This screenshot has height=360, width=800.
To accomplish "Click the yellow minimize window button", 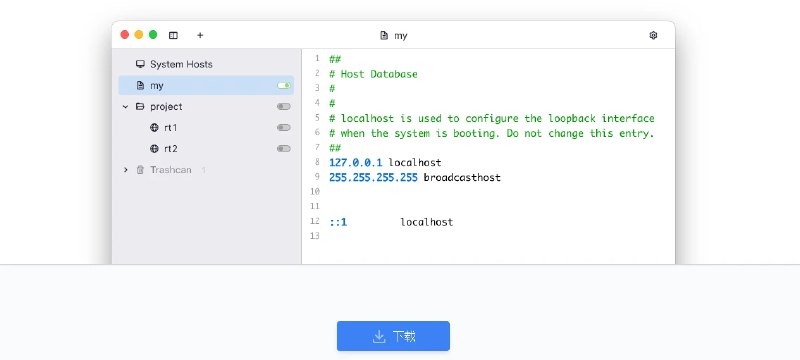I will (139, 35).
